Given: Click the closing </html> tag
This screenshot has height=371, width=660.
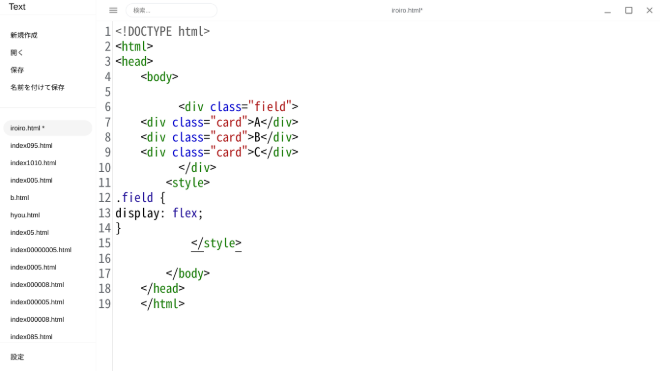Looking at the screenshot, I should click(x=162, y=304).
